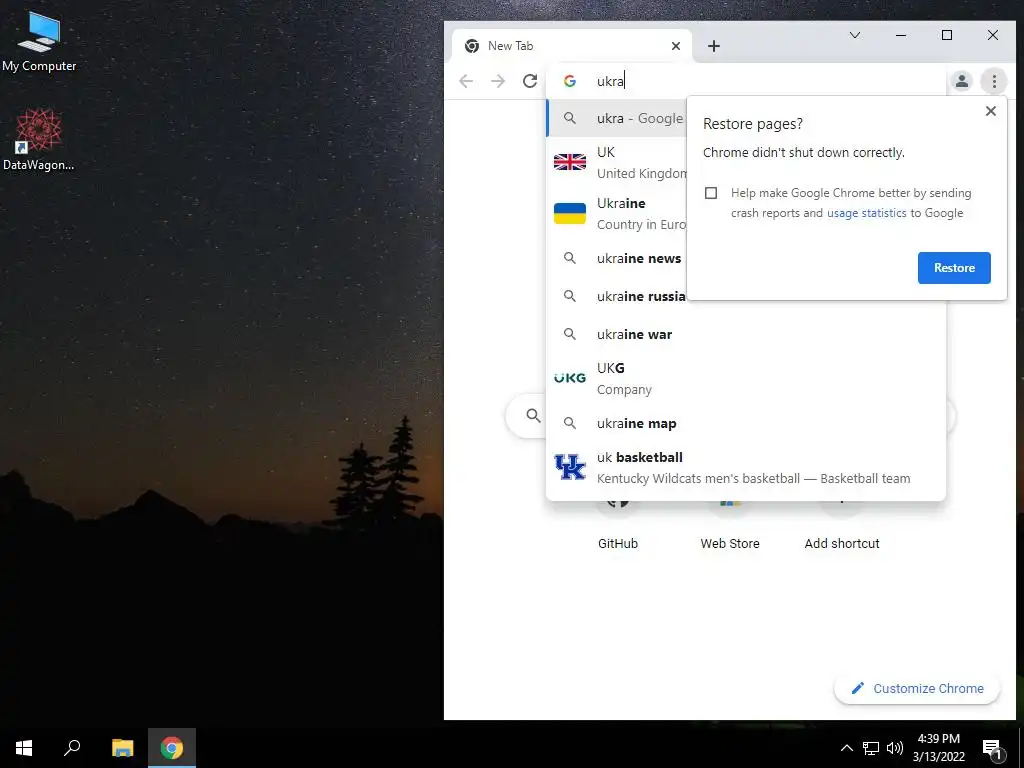
Task: Click the Chrome forward arrow
Action: (498, 81)
